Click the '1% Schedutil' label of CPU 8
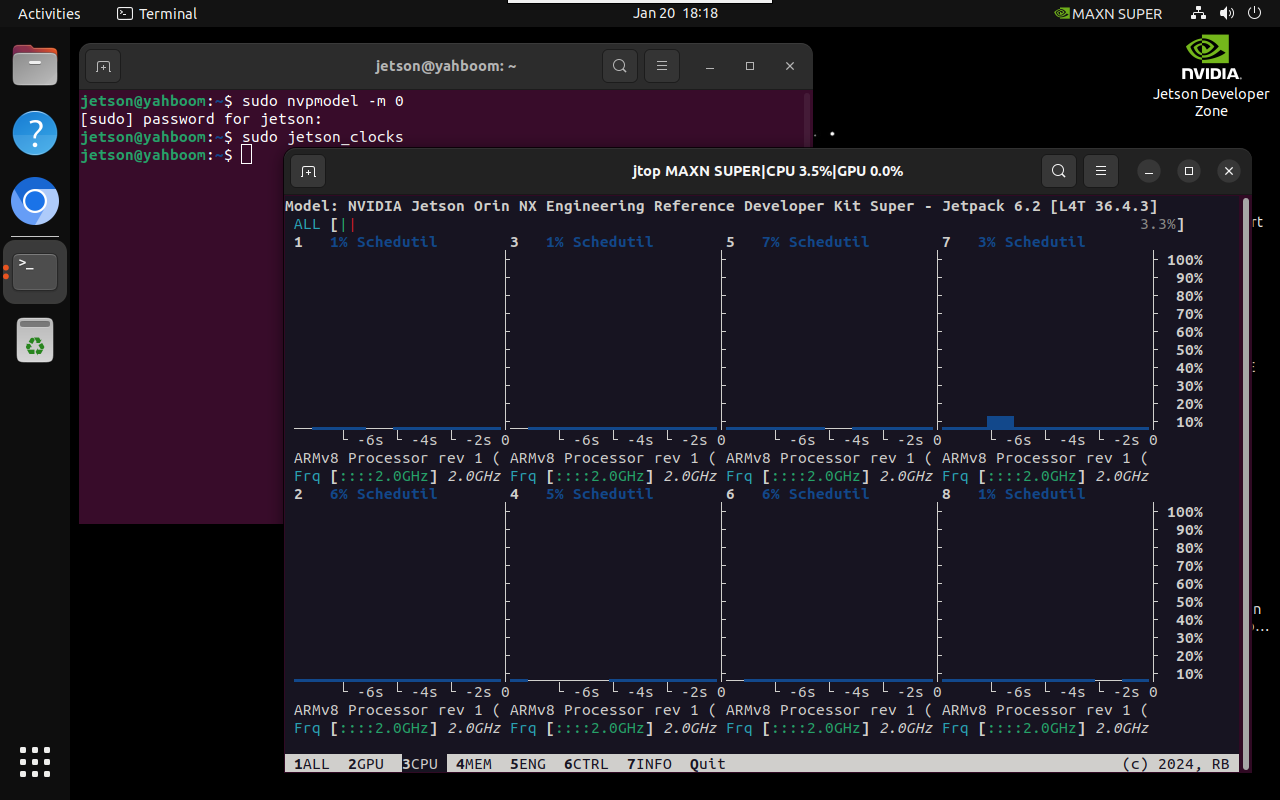Viewport: 1280px width, 800px height. pos(1031,494)
